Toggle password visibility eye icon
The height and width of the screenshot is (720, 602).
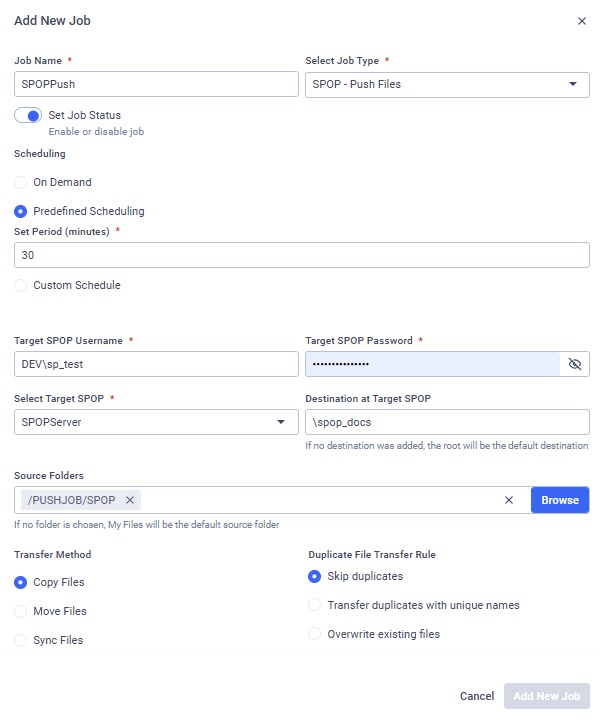click(x=574, y=364)
